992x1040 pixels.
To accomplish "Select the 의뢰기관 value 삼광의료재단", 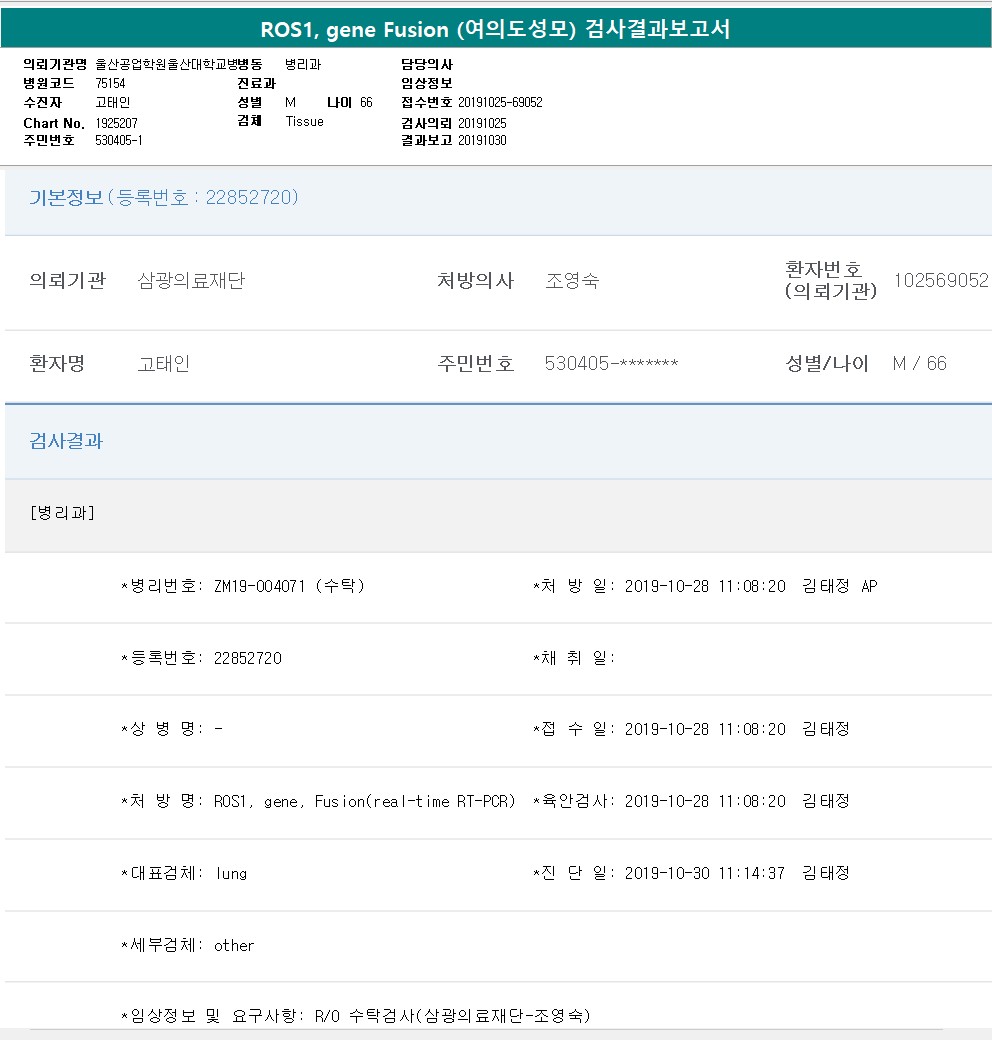I will click(x=190, y=282).
